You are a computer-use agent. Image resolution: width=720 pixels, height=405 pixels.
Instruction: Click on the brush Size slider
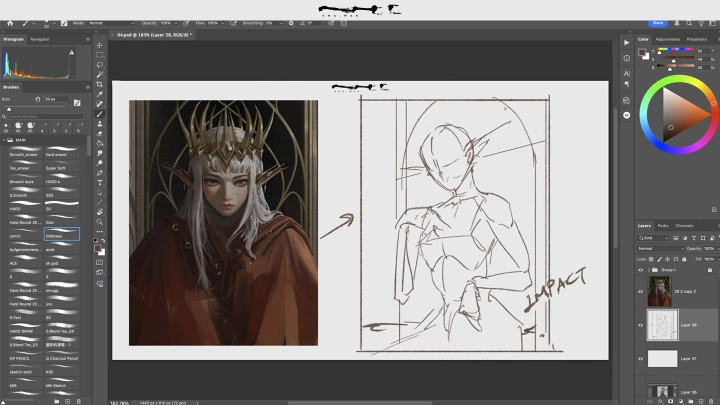(x=34, y=109)
